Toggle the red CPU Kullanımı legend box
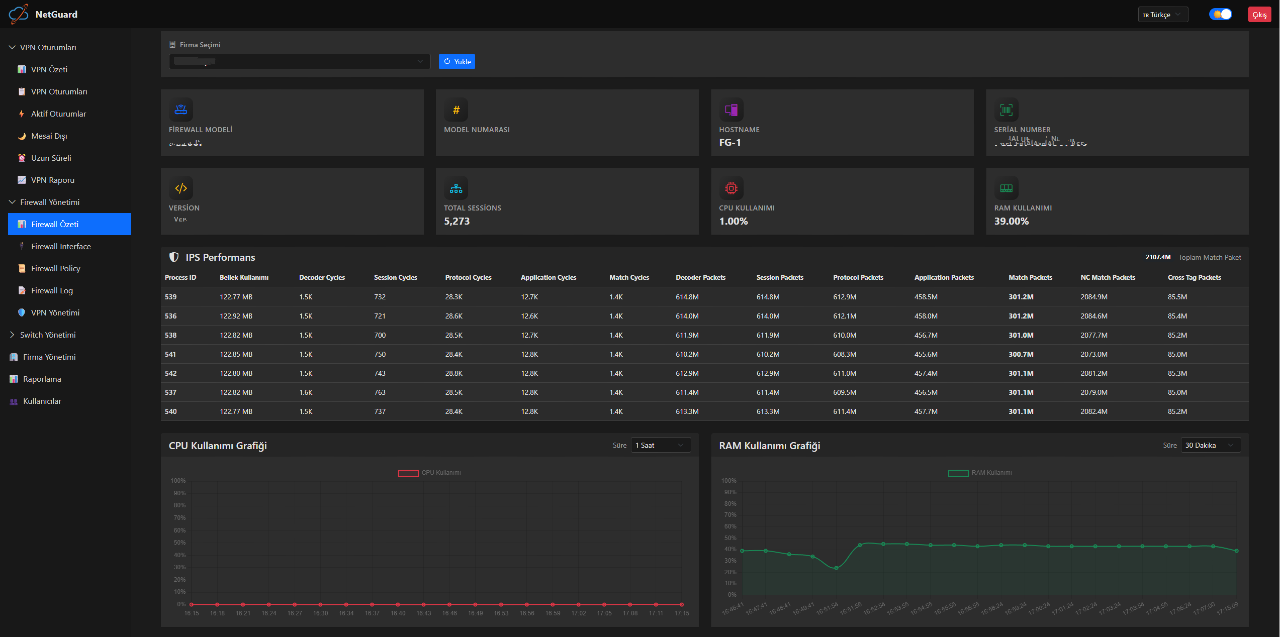Viewport: 1280px width, 637px height. point(407,473)
